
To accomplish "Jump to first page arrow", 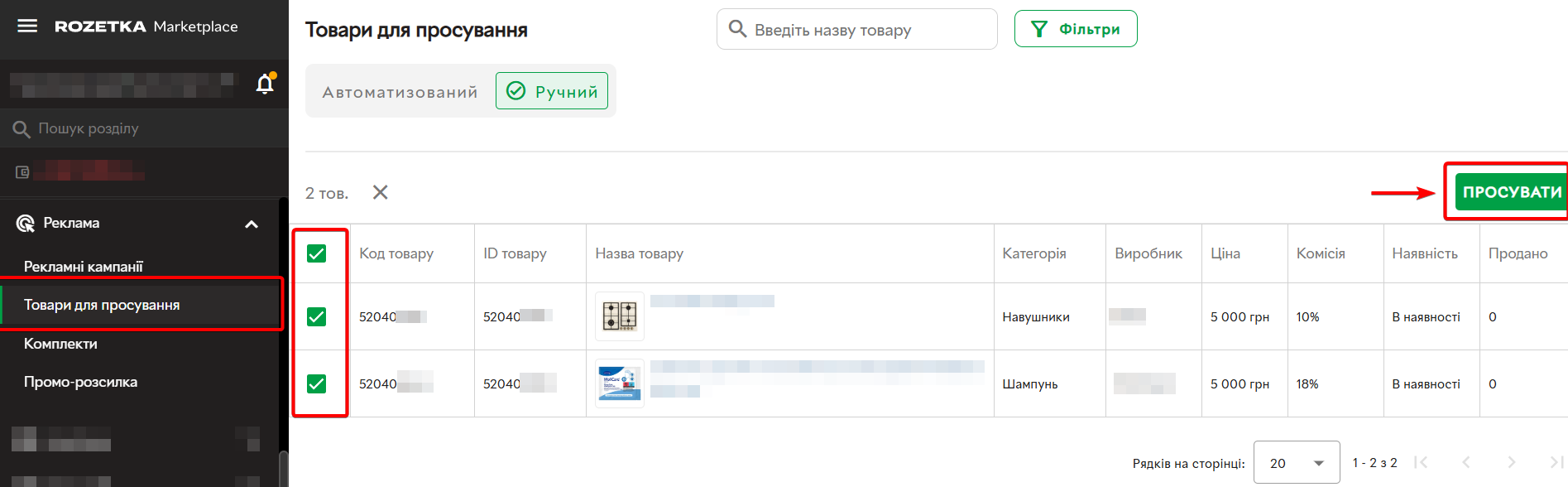I will (1422, 462).
